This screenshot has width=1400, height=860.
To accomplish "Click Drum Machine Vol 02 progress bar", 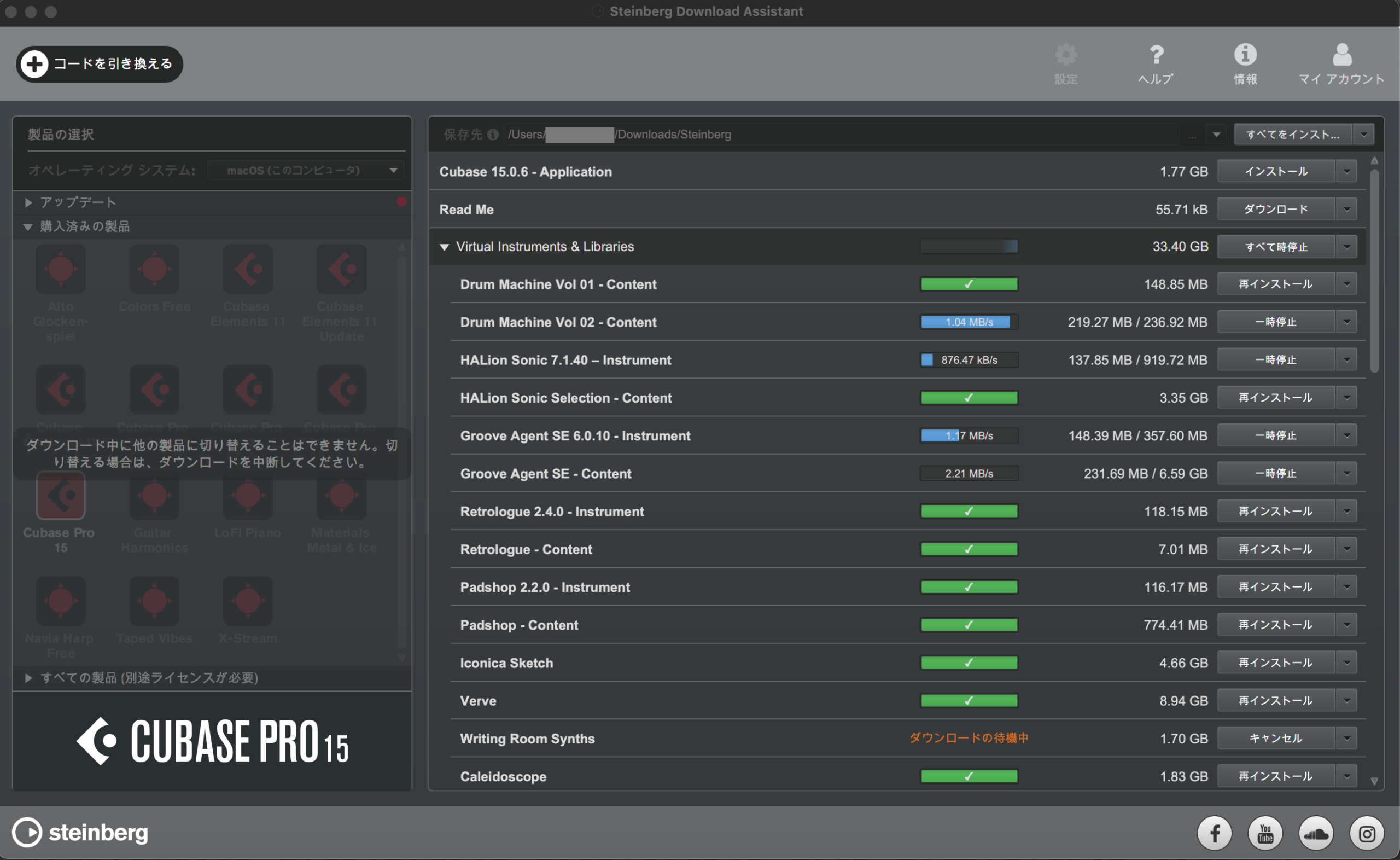I will 969,322.
